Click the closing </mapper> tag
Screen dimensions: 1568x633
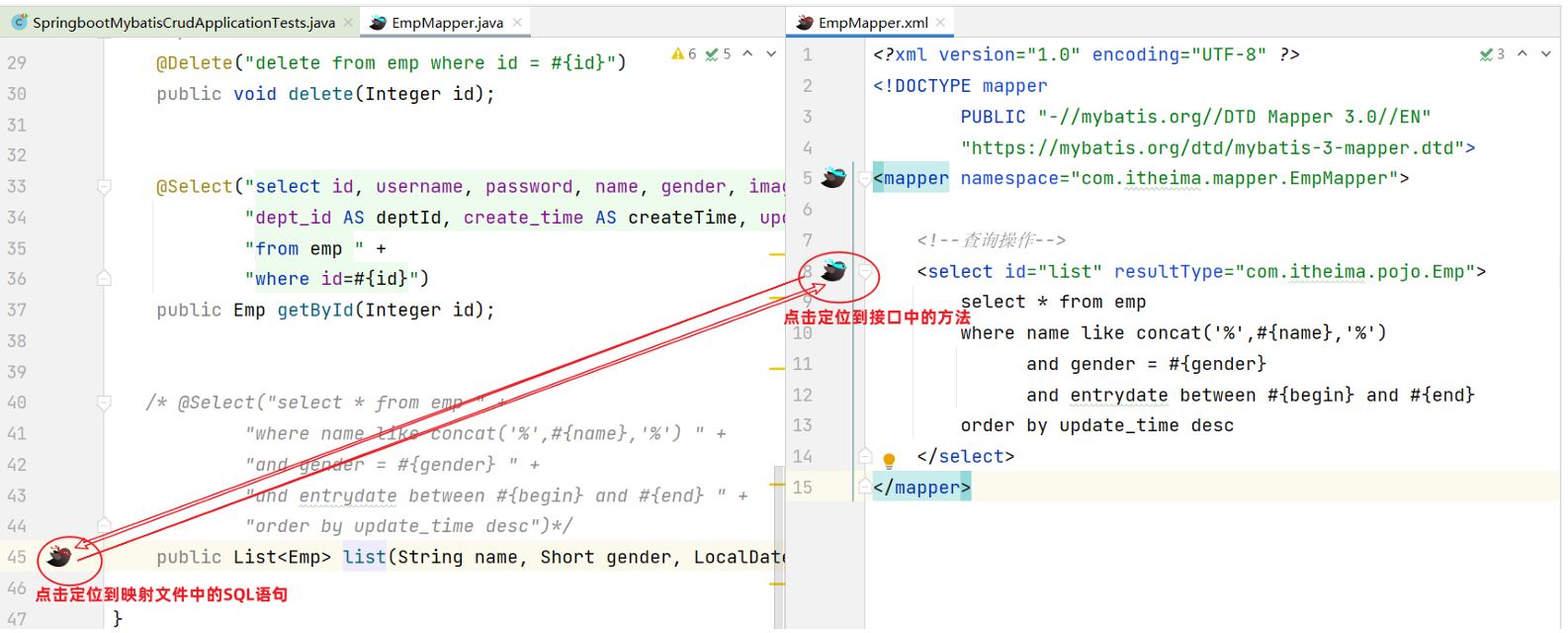[922, 487]
